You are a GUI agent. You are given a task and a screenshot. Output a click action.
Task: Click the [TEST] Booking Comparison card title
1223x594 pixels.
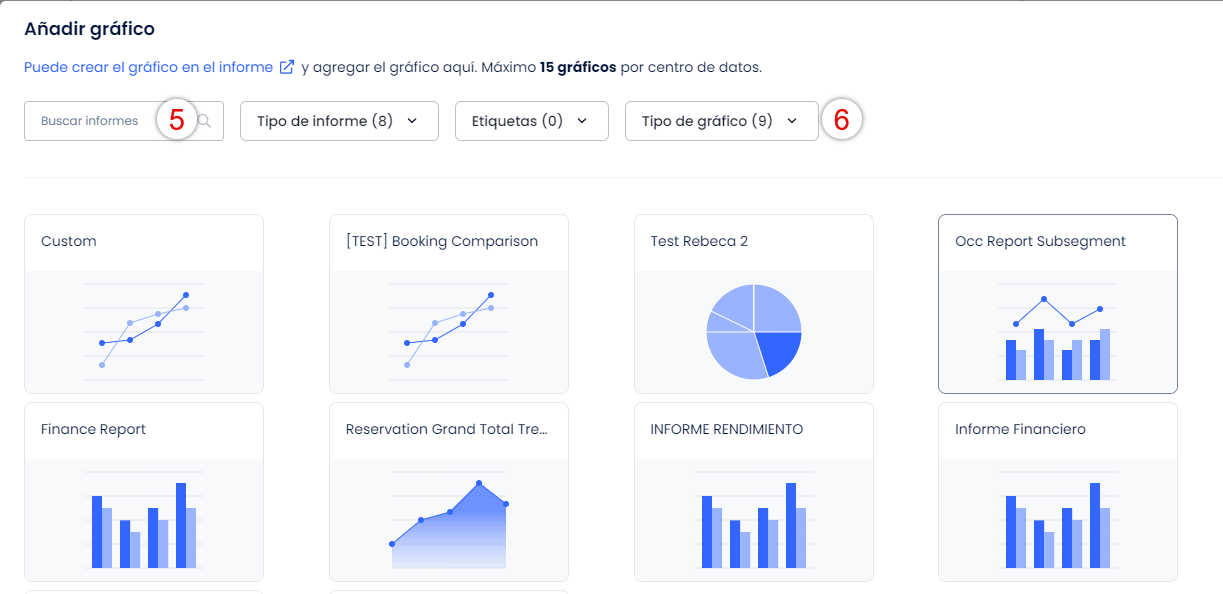(442, 241)
